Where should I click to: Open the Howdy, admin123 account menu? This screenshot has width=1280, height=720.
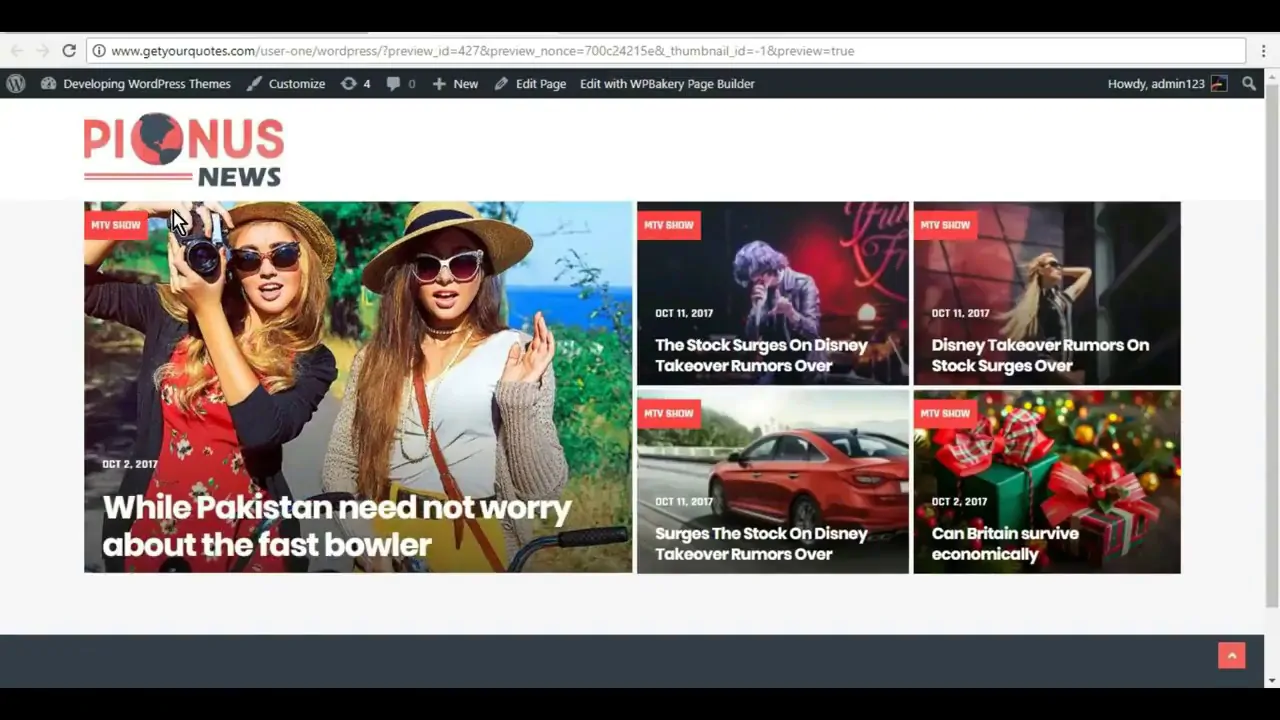point(1167,84)
